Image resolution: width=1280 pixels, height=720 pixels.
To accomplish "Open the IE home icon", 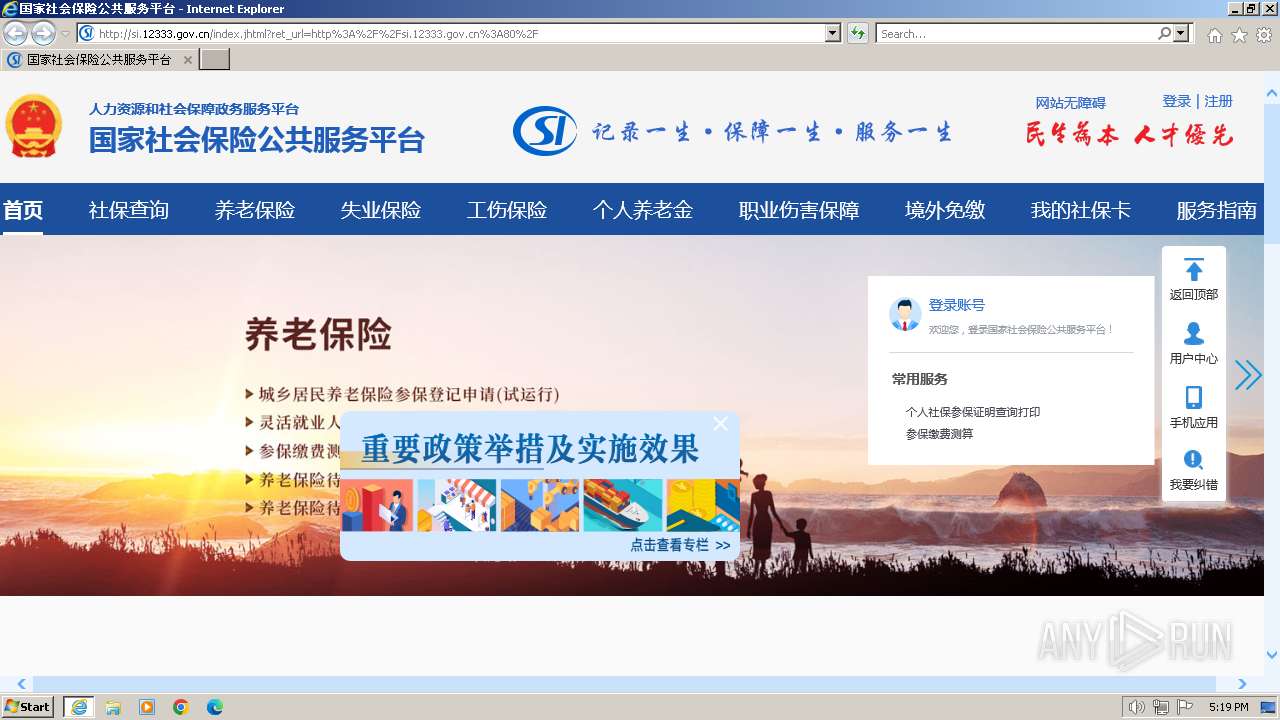I will [1214, 34].
